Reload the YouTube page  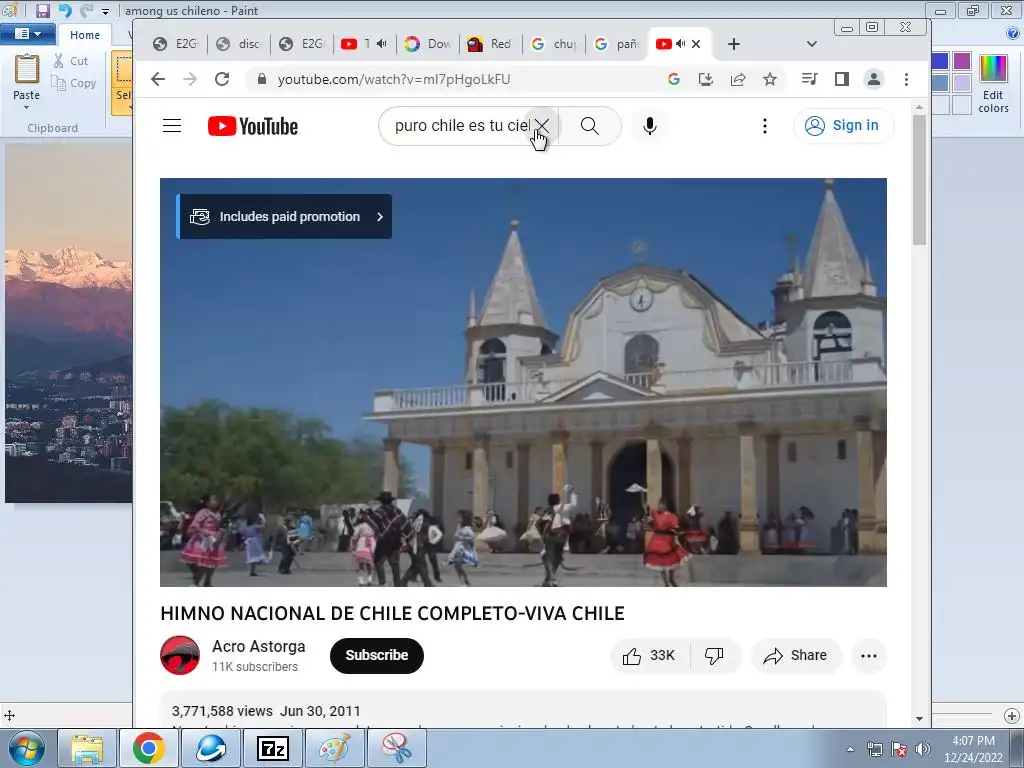pyautogui.click(x=222, y=79)
